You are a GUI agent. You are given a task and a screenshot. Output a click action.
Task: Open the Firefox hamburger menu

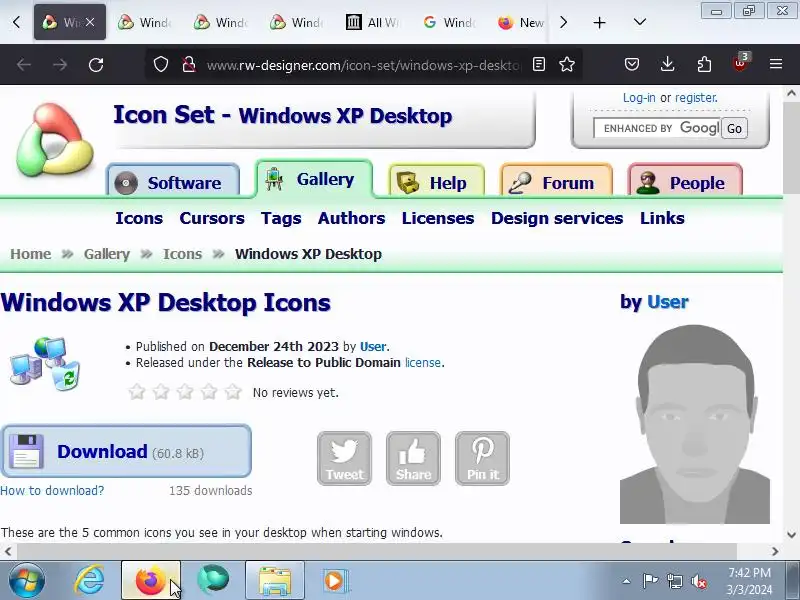click(x=776, y=64)
